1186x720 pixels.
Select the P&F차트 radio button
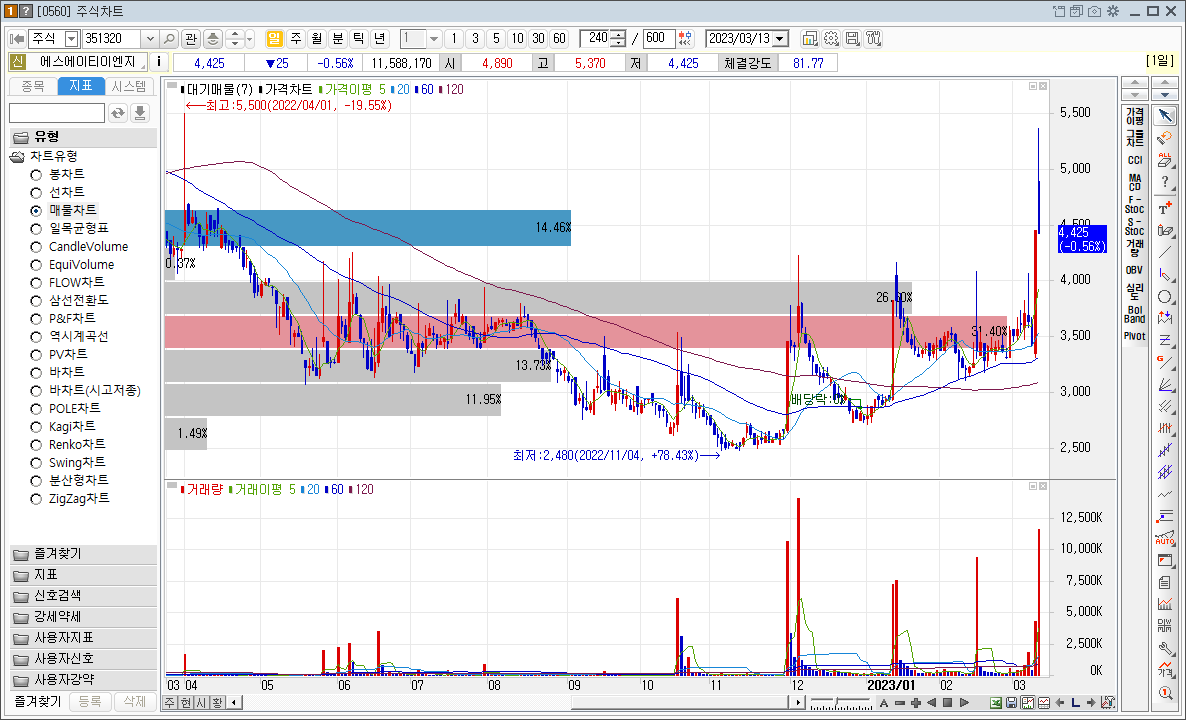click(x=36, y=318)
